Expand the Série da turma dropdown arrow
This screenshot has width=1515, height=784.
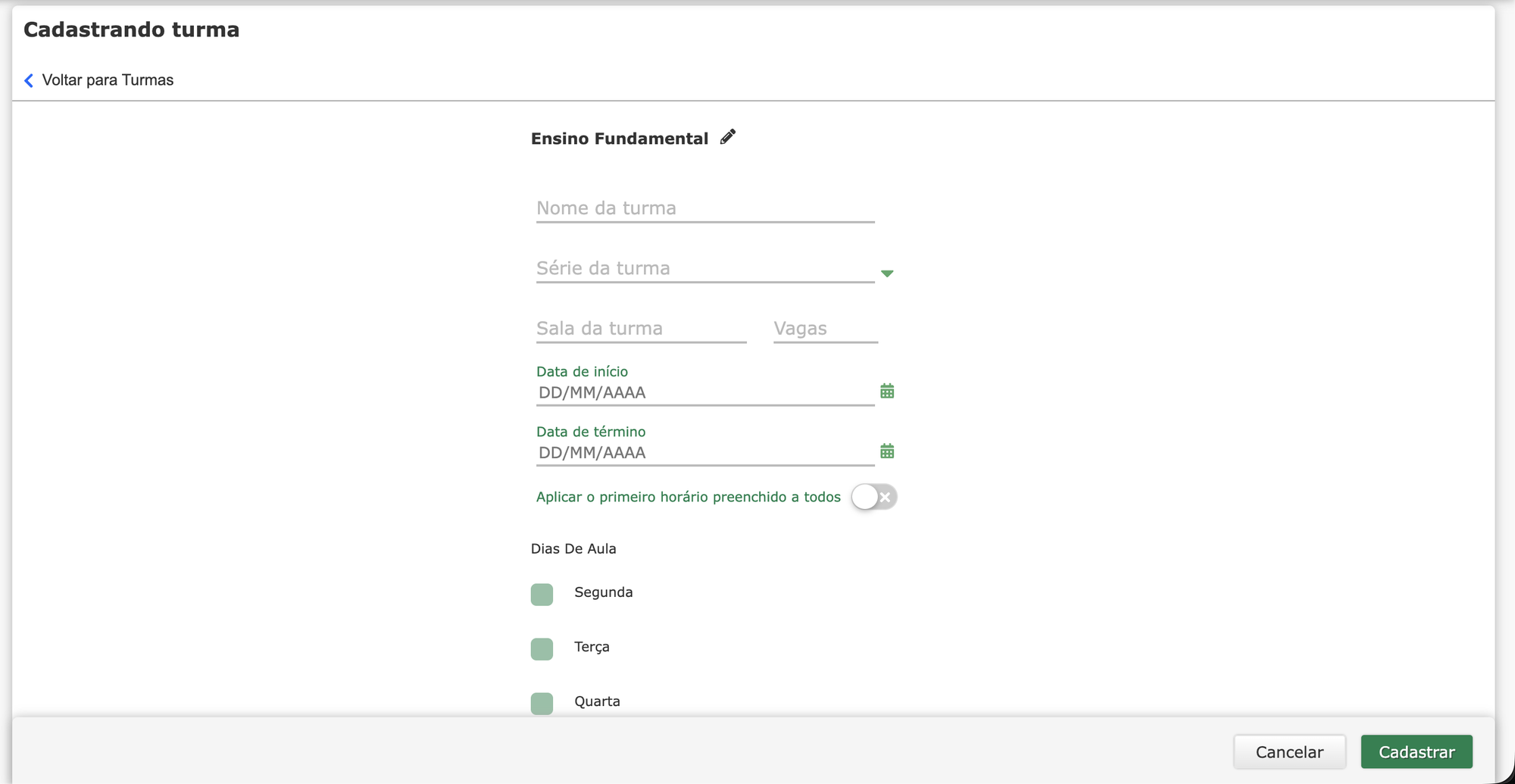coord(887,273)
